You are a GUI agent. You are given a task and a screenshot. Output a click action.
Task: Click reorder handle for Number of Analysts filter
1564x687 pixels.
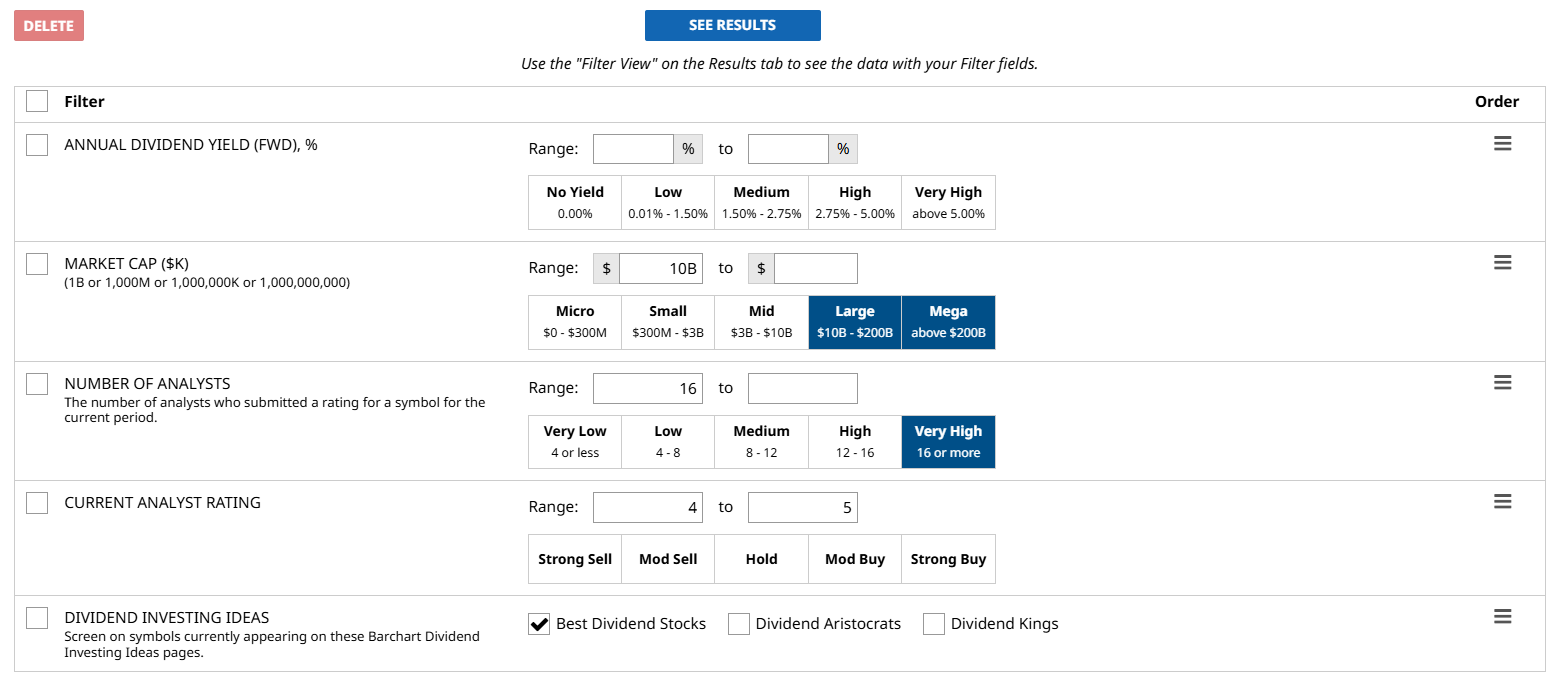[1502, 383]
